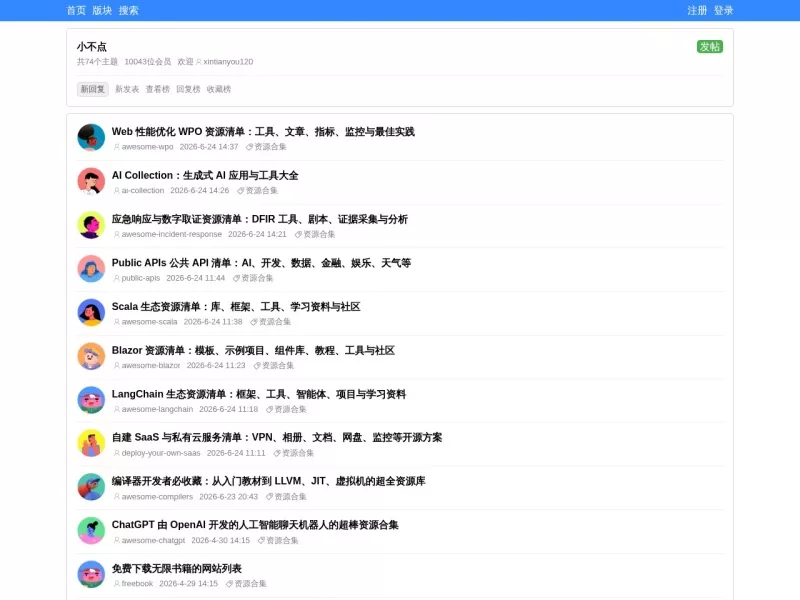800x600 pixels.
Task: Open 版块 in the top navigation
Action: [102, 10]
